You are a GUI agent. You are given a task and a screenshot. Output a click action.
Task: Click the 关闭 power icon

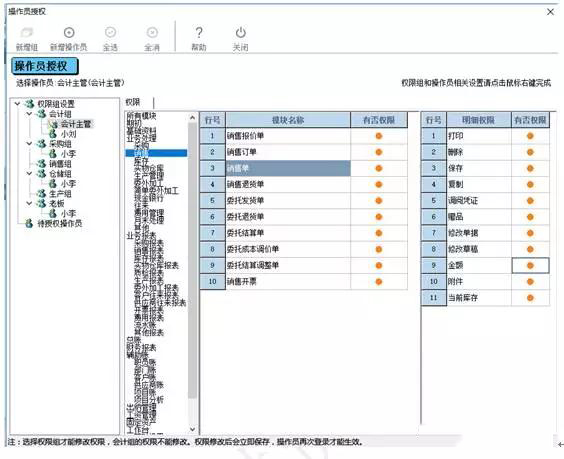(x=240, y=33)
